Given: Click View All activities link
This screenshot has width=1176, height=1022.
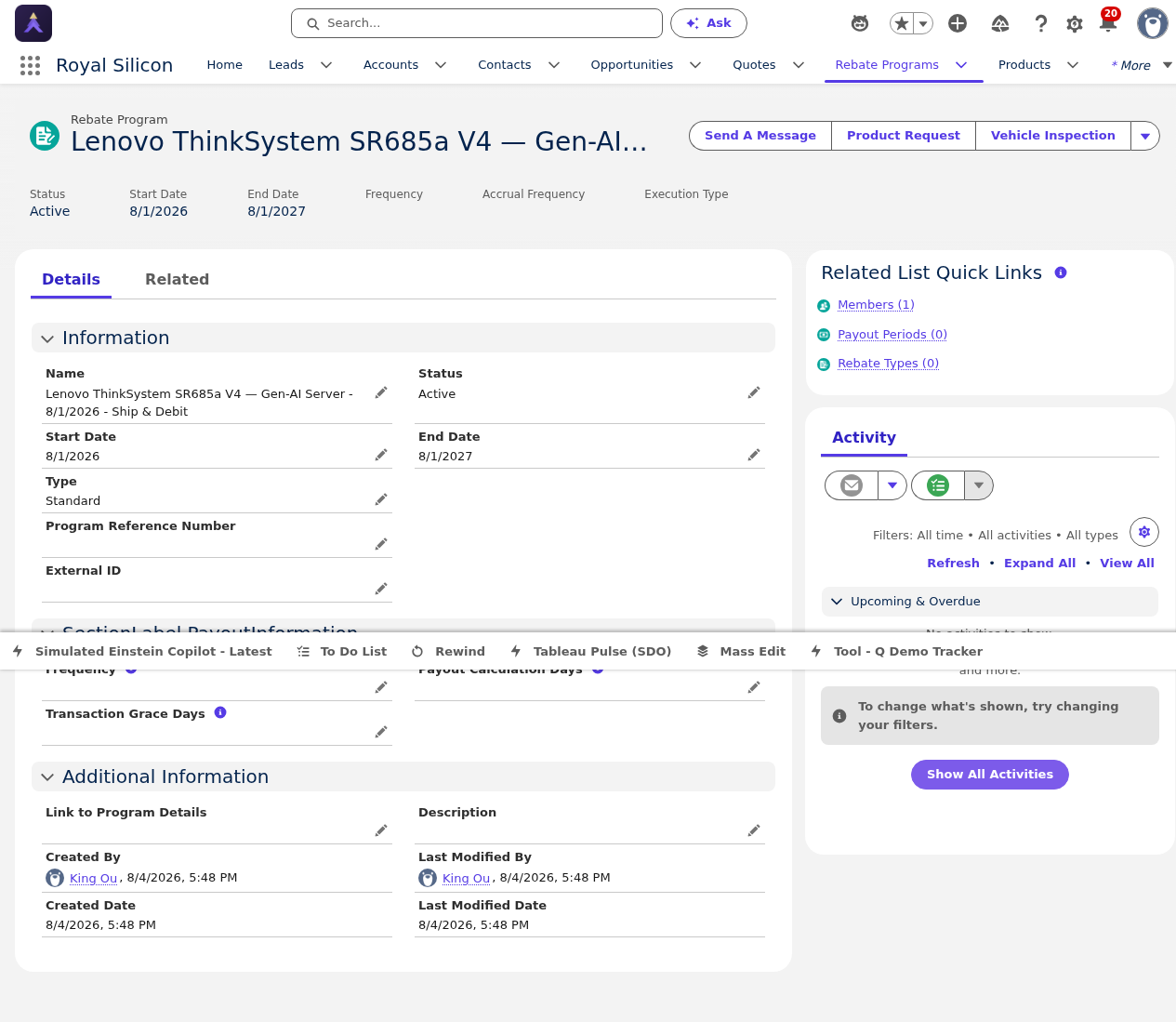Looking at the screenshot, I should [1127, 564].
